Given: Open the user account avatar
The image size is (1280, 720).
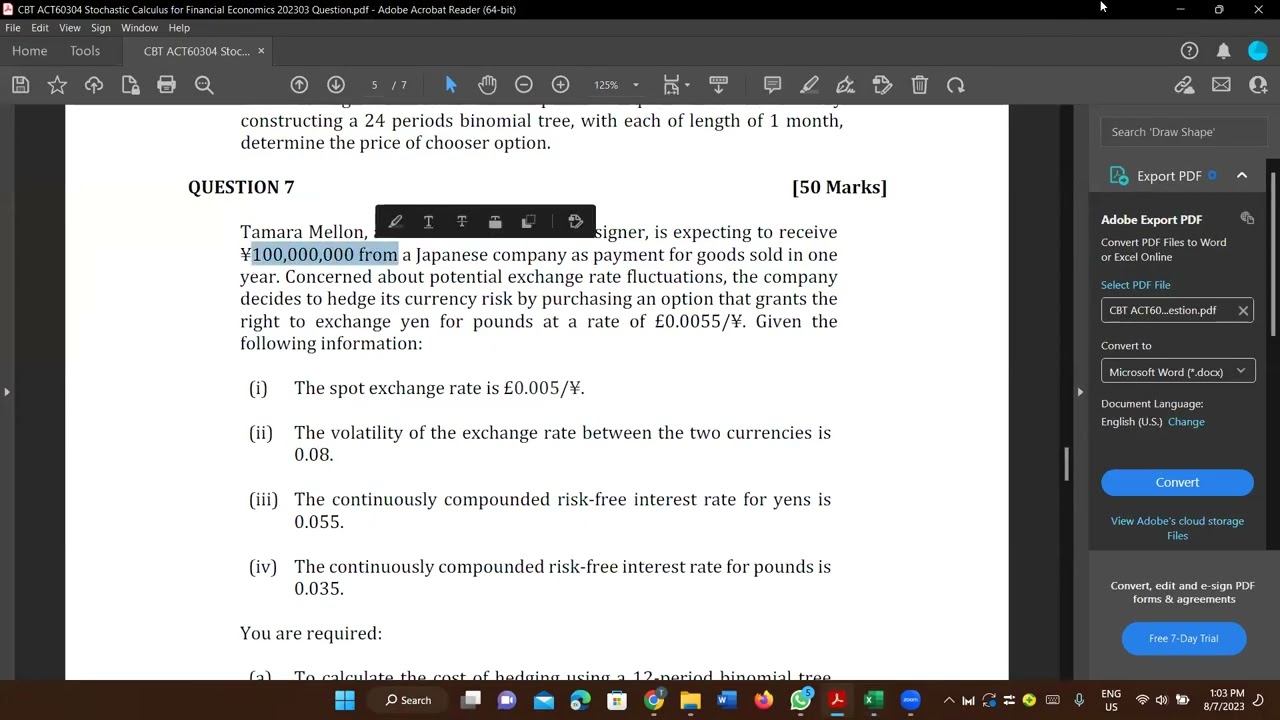Looking at the screenshot, I should [1258, 51].
